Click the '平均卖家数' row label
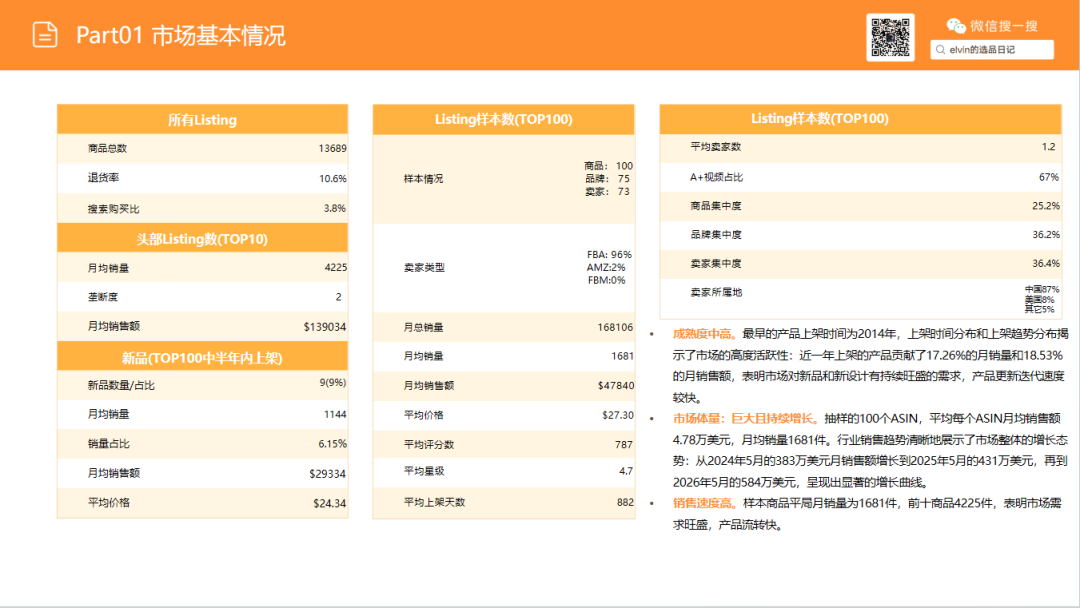1080x608 pixels. (716, 147)
